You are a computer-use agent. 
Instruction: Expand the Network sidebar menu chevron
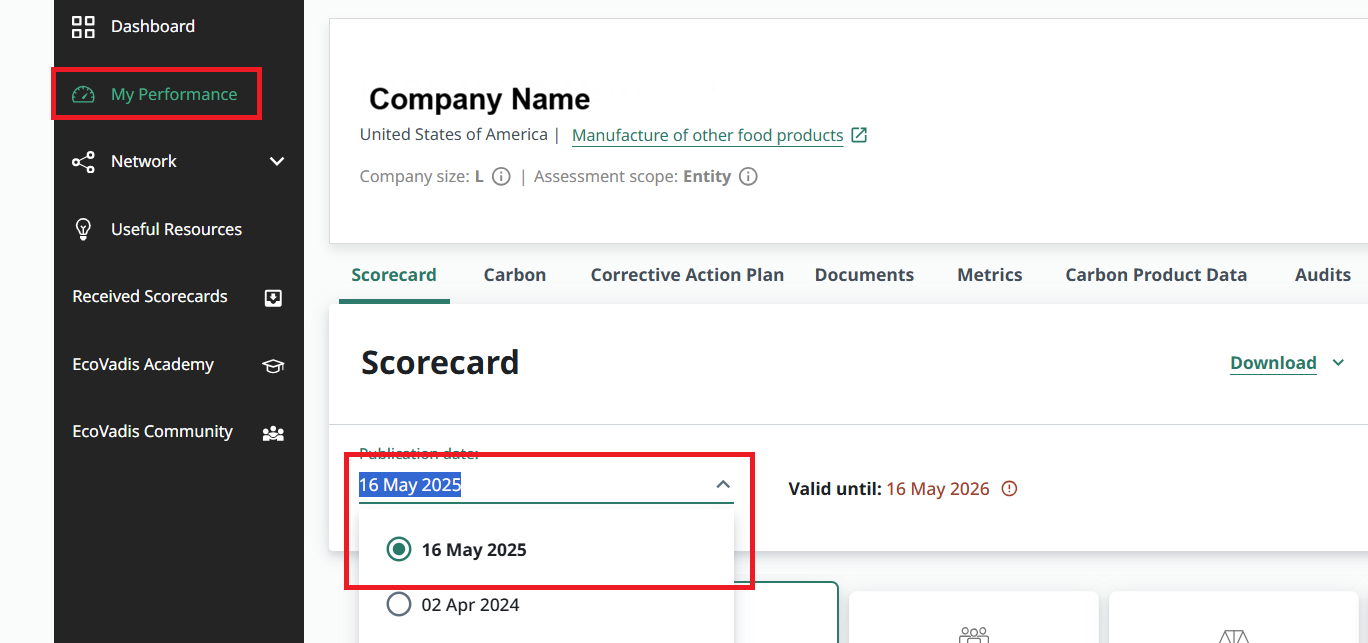tap(277, 162)
